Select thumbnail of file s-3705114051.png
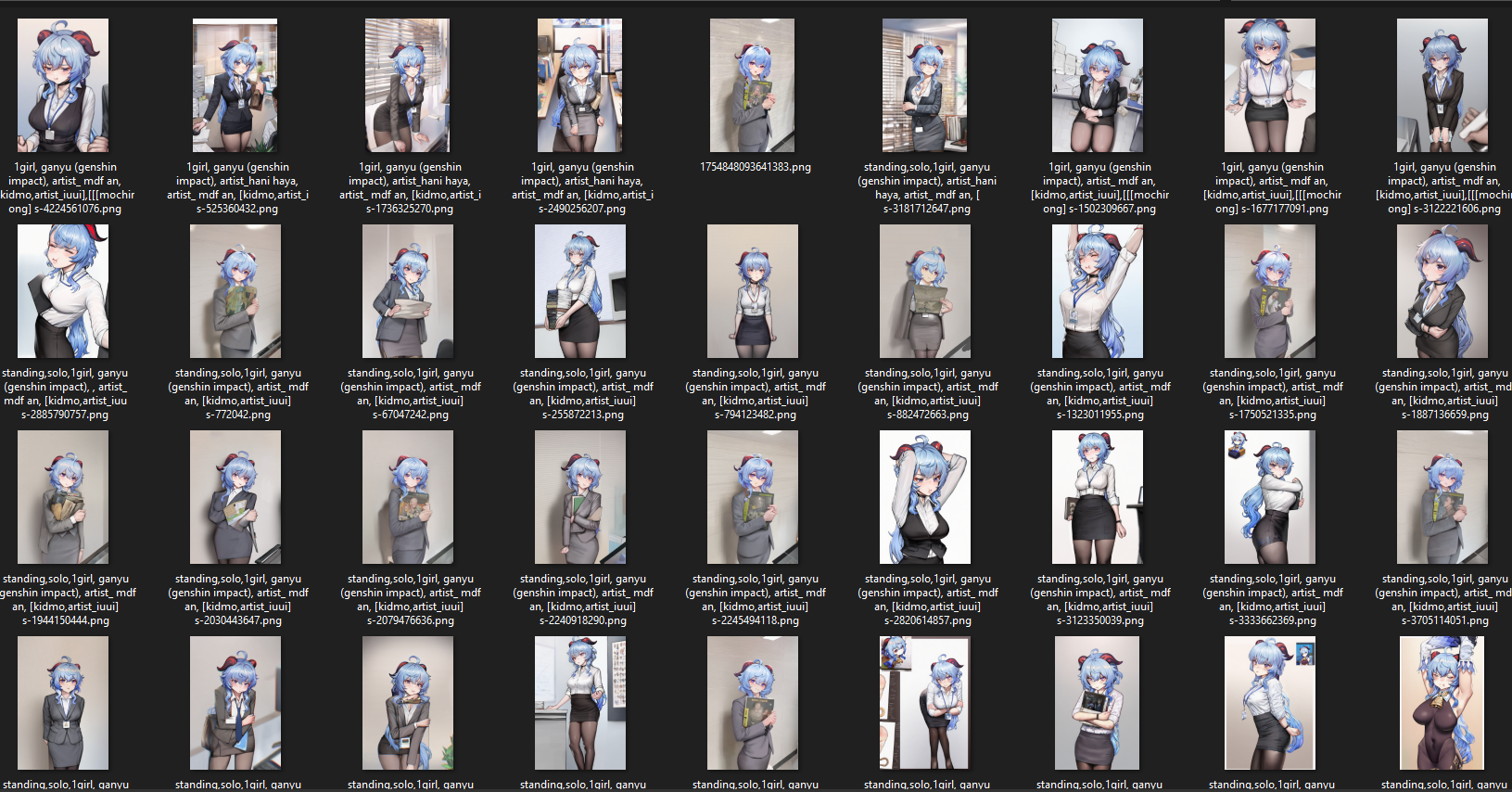Viewport: 1512px width, 792px height. (1442, 497)
